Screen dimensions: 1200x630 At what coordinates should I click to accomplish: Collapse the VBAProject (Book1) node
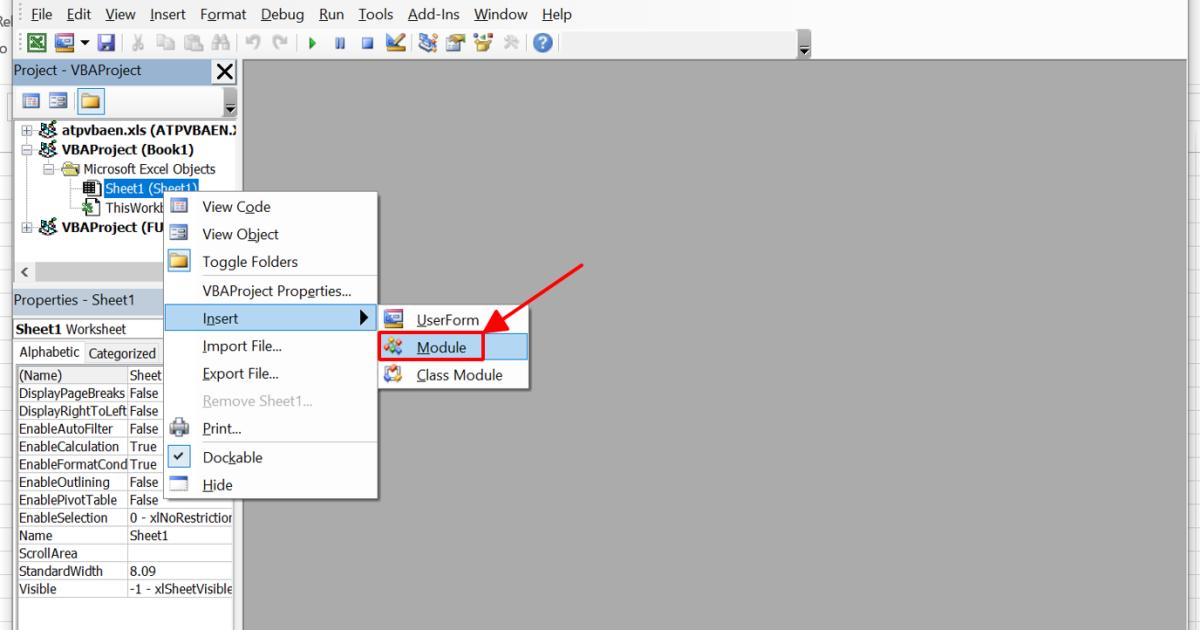pyautogui.click(x=25, y=150)
